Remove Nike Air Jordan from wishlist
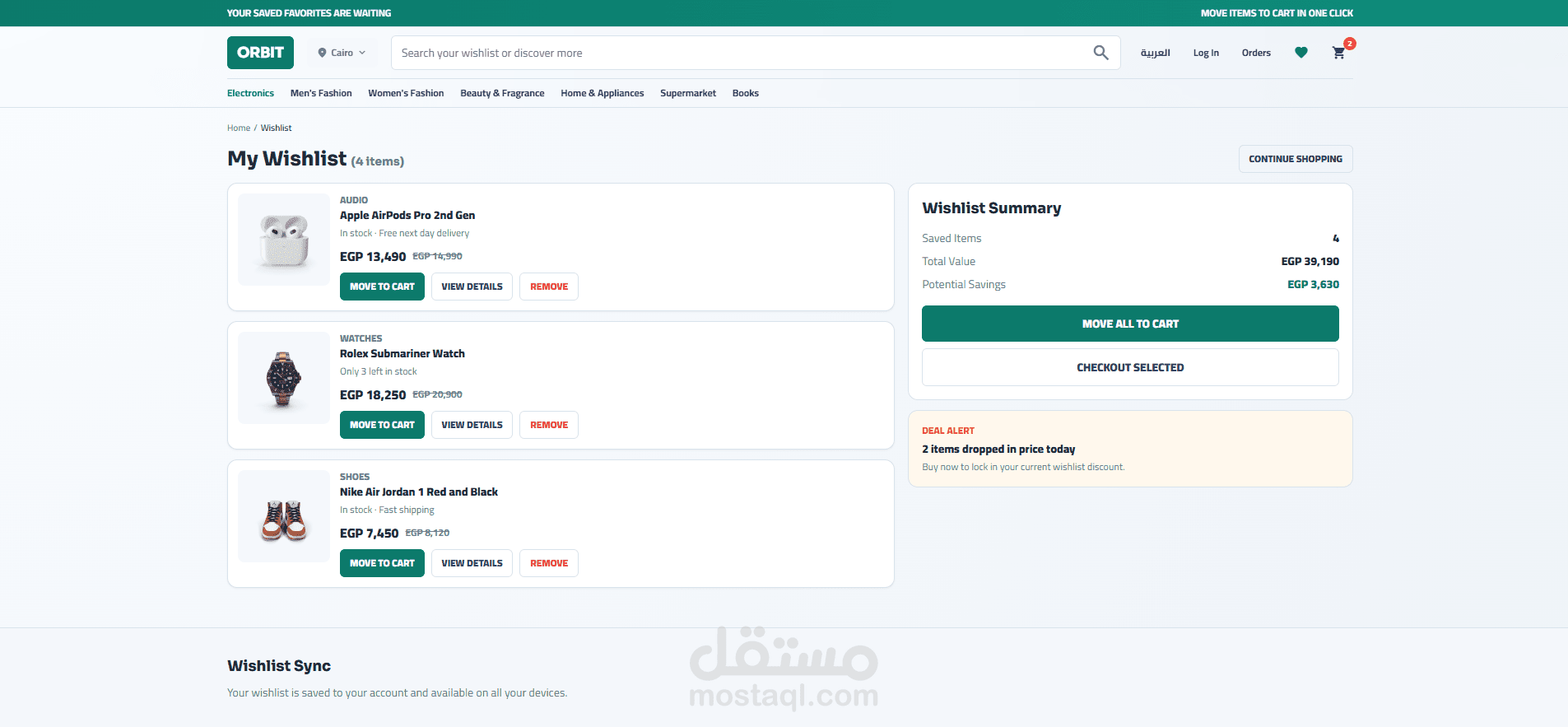1568x727 pixels. [549, 563]
